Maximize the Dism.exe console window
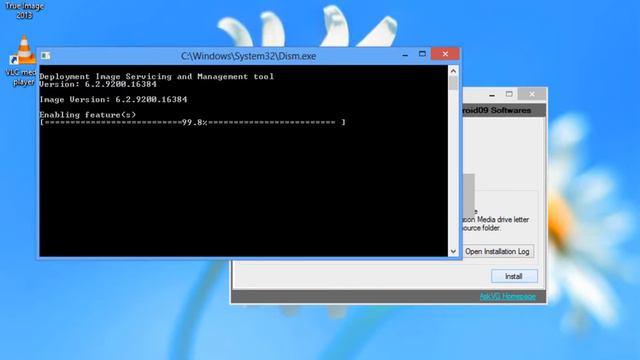Screen dimensions: 640x360 tap(422, 54)
